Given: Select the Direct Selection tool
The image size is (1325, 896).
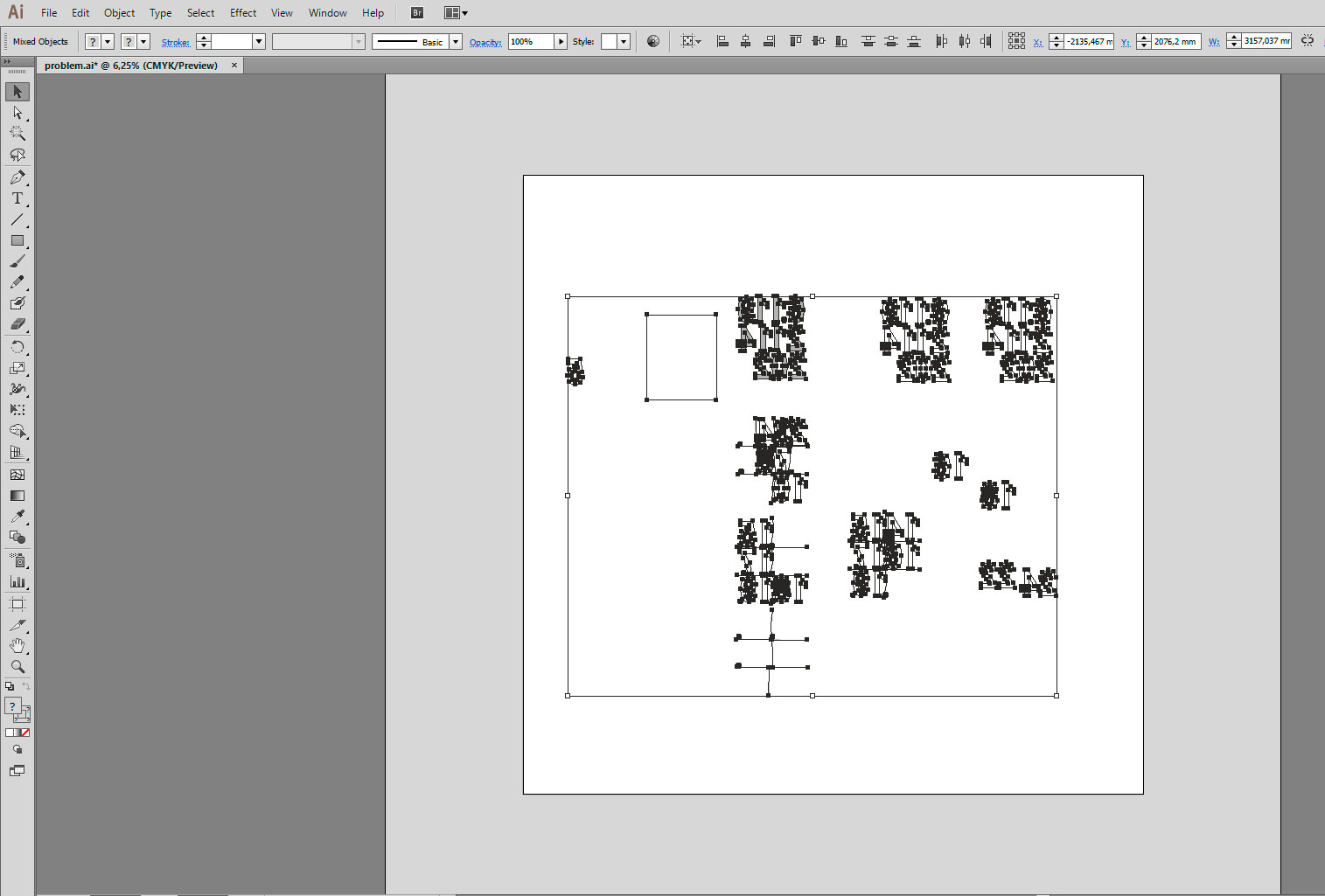Looking at the screenshot, I should (x=17, y=113).
